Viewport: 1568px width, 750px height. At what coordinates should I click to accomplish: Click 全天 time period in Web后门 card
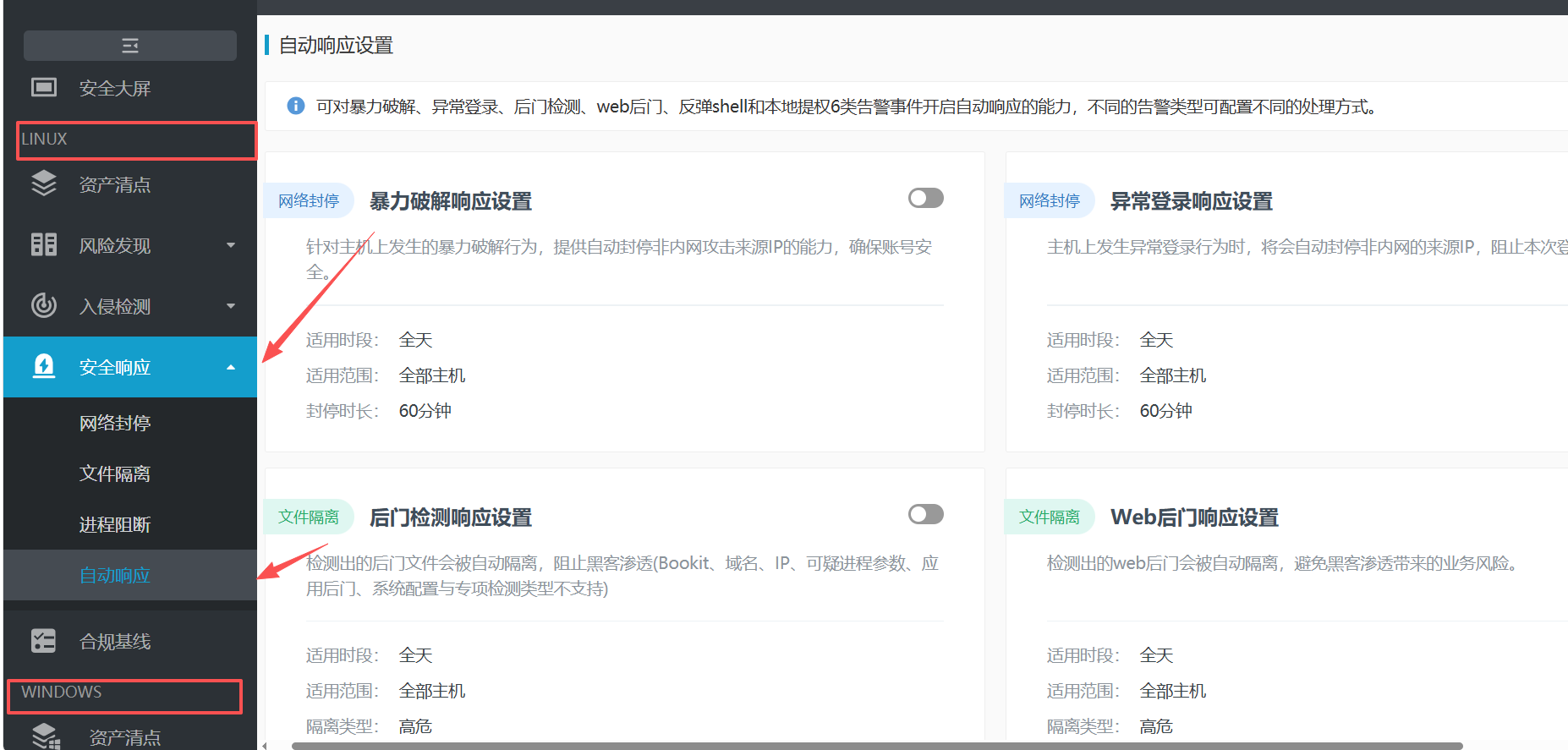click(x=1157, y=655)
